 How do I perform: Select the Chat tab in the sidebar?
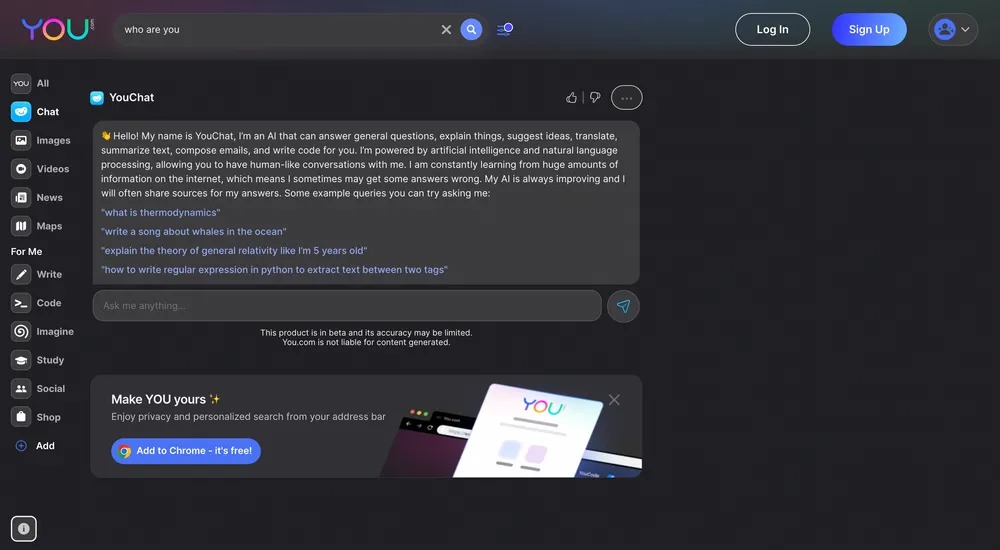(35, 112)
